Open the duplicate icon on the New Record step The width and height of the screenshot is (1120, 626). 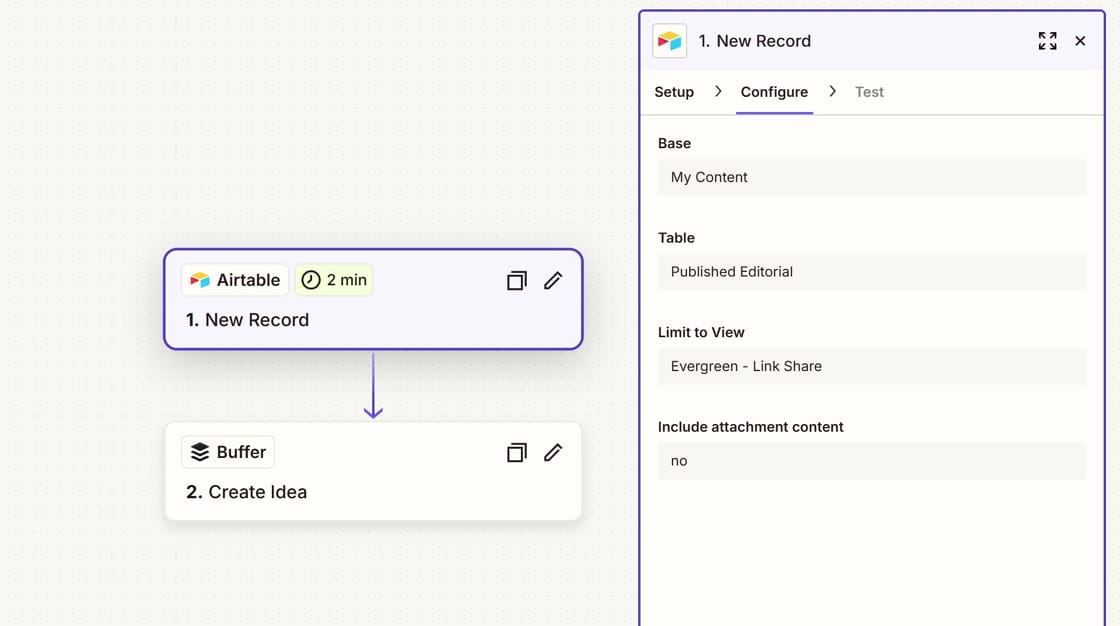[516, 281]
